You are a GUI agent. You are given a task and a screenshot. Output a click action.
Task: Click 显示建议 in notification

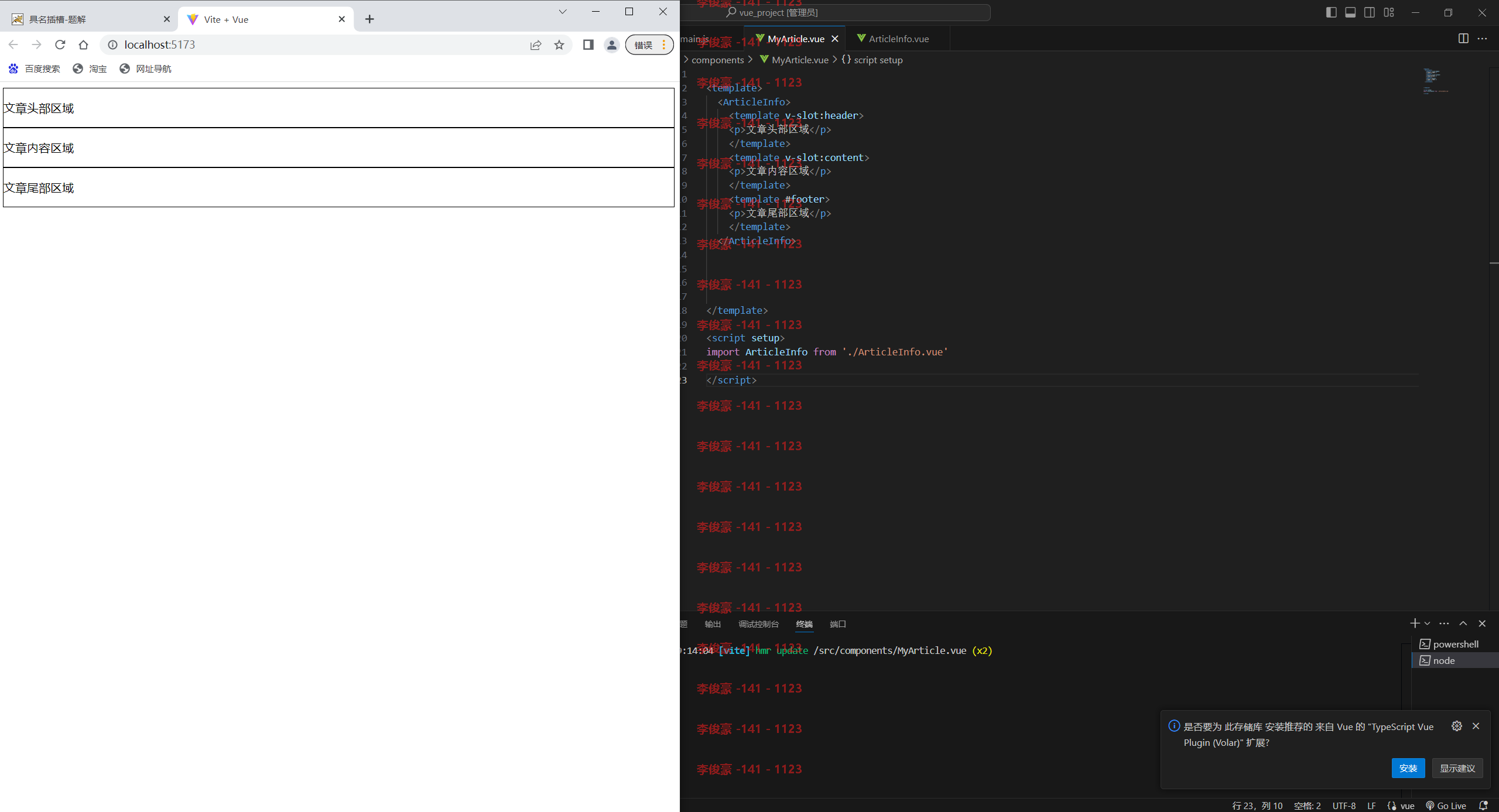click(x=1457, y=768)
